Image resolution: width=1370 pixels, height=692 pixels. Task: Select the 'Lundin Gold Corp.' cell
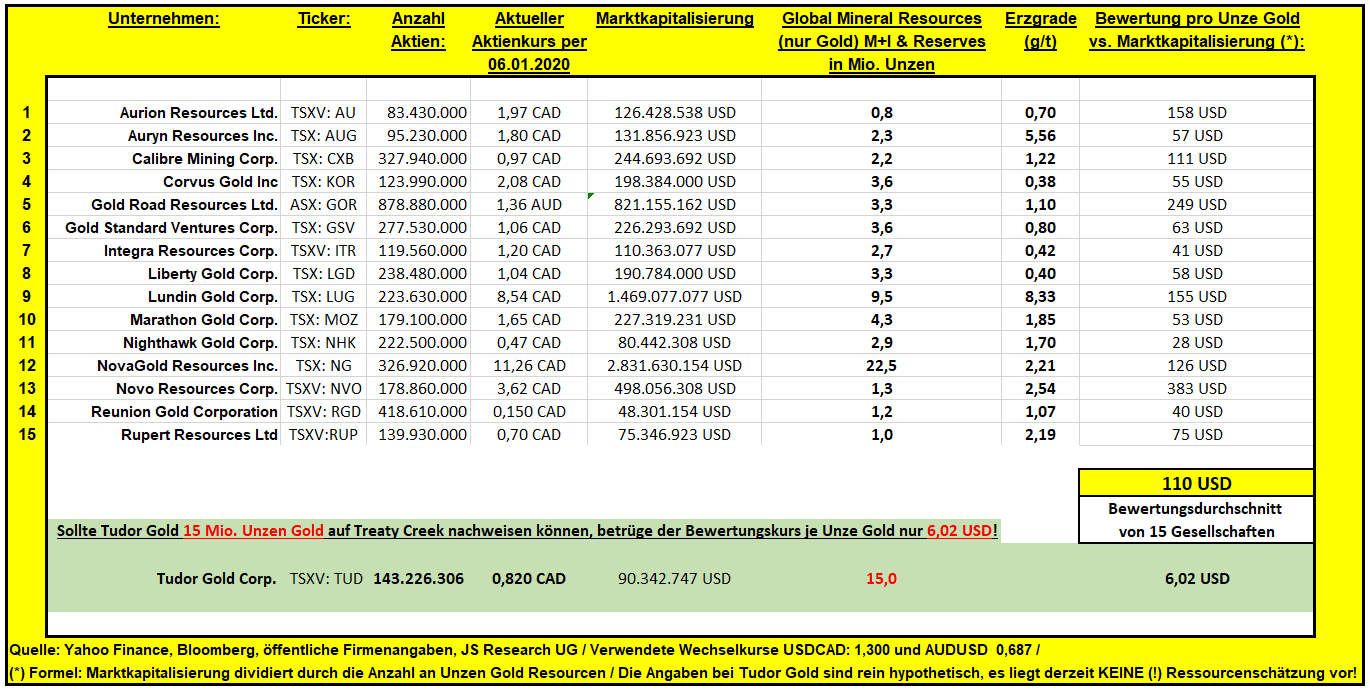[213, 297]
